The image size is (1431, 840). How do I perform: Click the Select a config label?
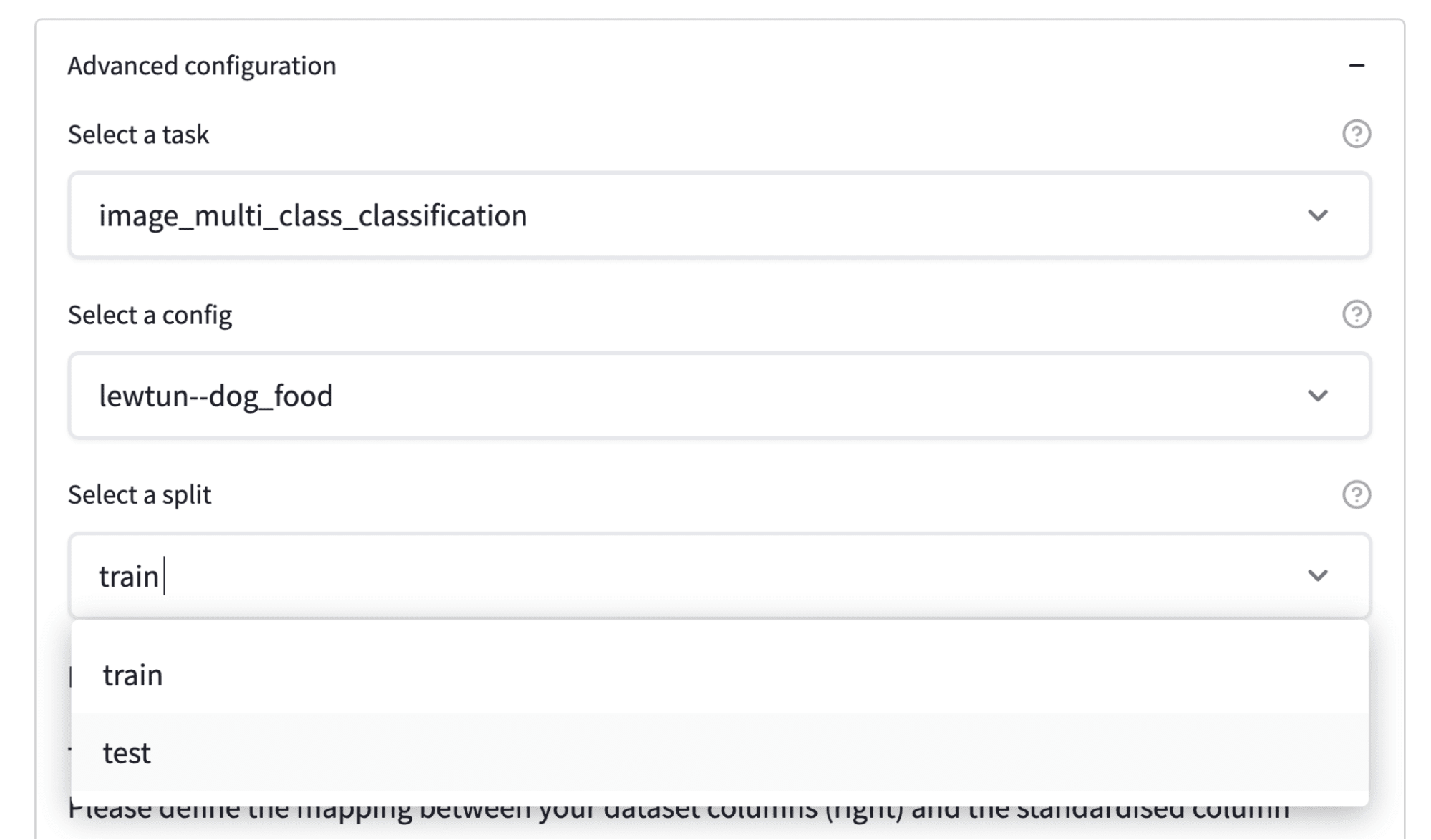(150, 315)
